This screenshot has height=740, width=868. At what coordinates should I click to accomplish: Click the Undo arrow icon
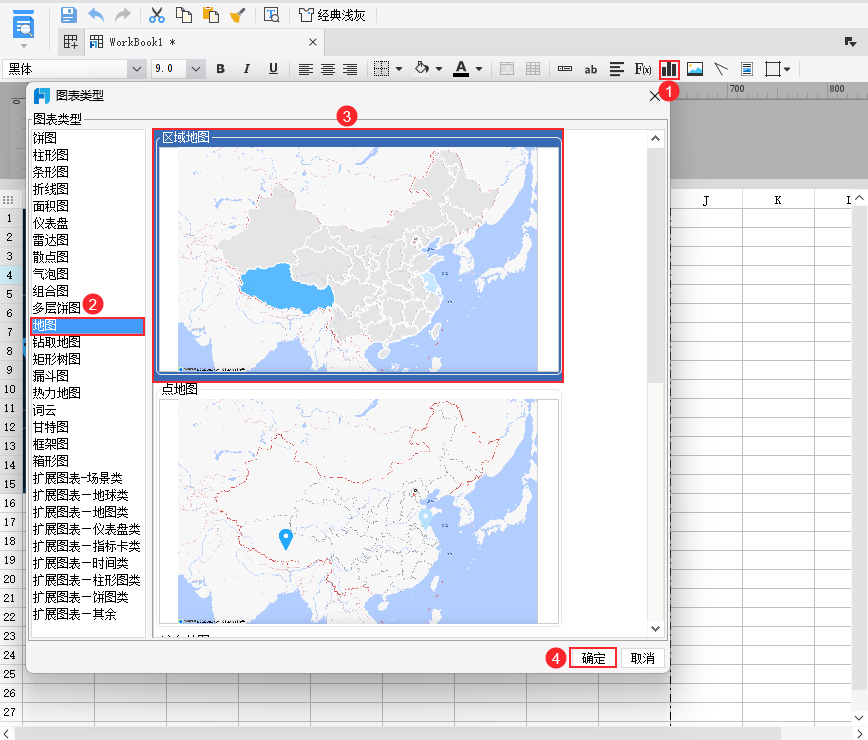point(96,15)
